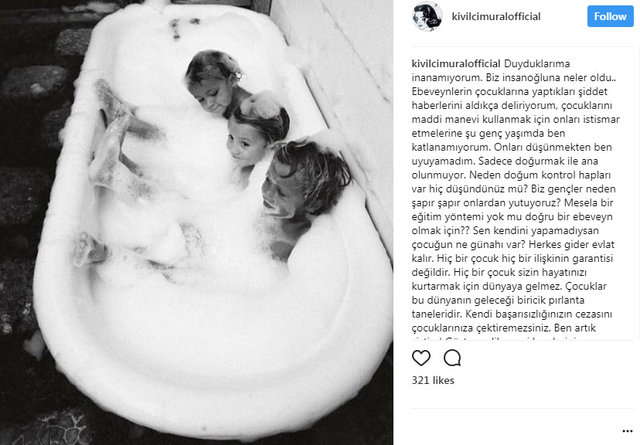The width and height of the screenshot is (640, 445).
Task: Like the post with the heart icon
Action: coord(421,358)
